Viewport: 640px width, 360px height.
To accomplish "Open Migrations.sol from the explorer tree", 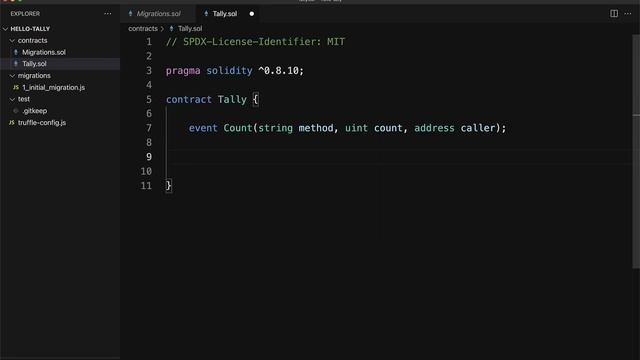I will [44, 52].
